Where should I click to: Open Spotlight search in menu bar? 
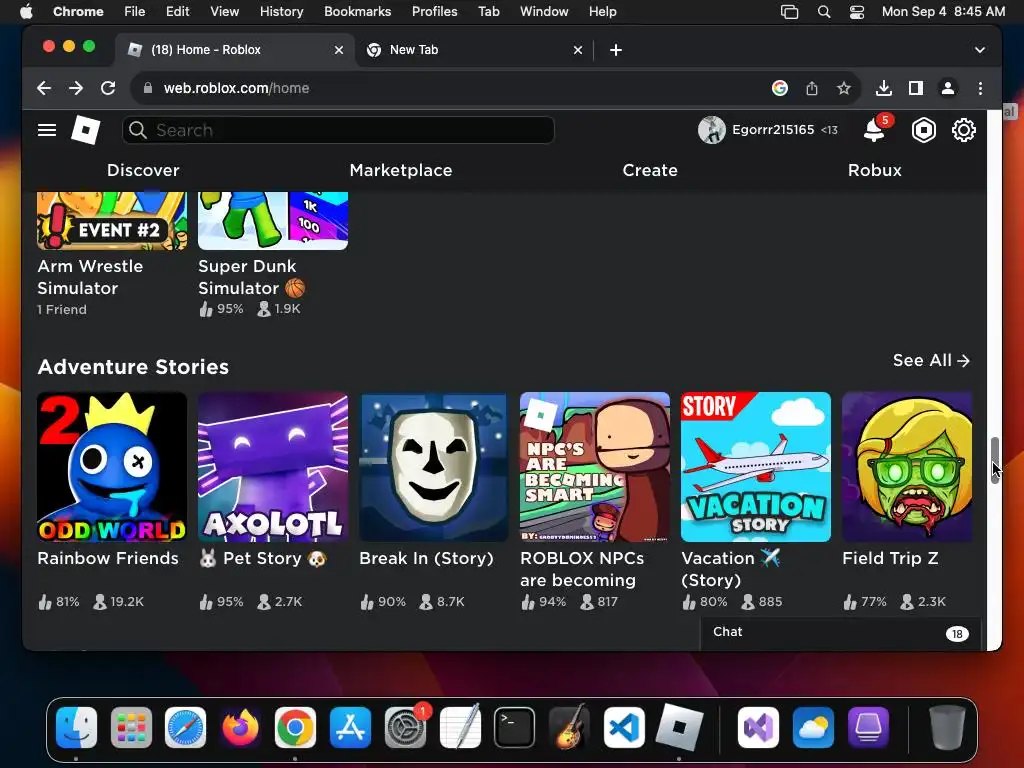[x=824, y=12]
